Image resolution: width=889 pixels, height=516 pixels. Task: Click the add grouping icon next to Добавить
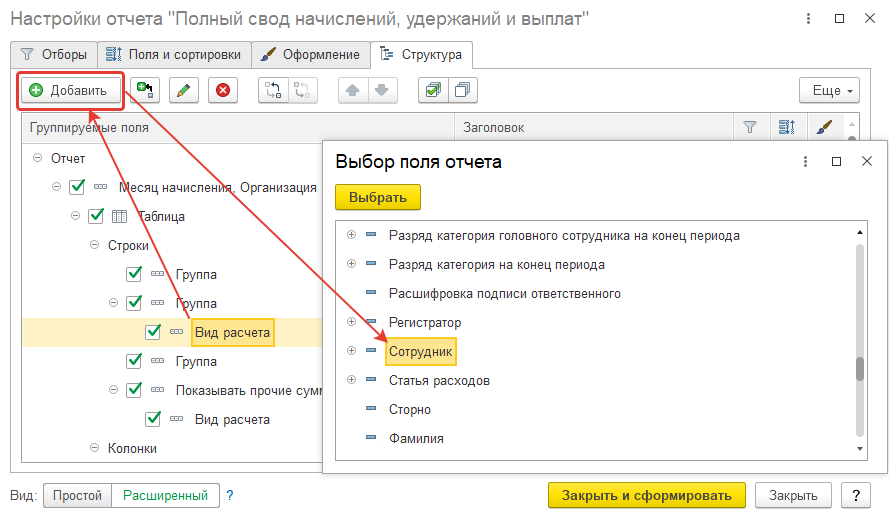[144, 90]
